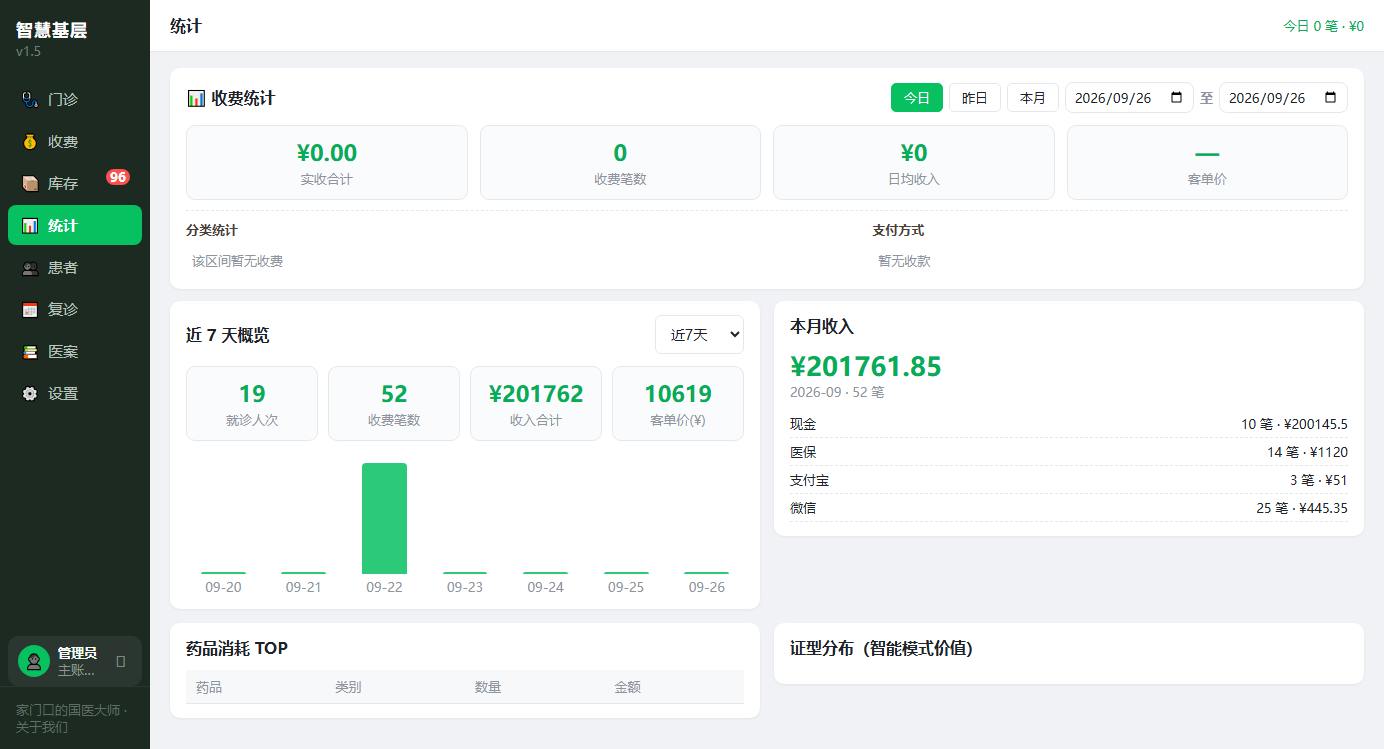This screenshot has height=749, width=1384.
Task: Open the end date calendar picker icon
Action: coord(1330,98)
